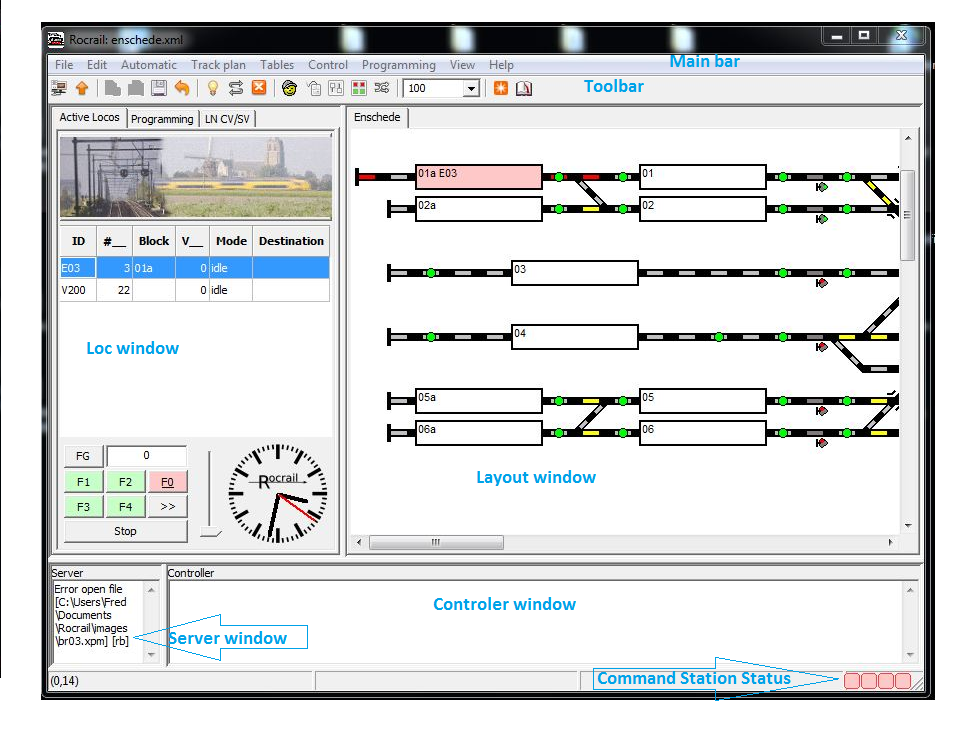
Task: Click the orange up-arrow toolbar icon
Action: [82, 88]
